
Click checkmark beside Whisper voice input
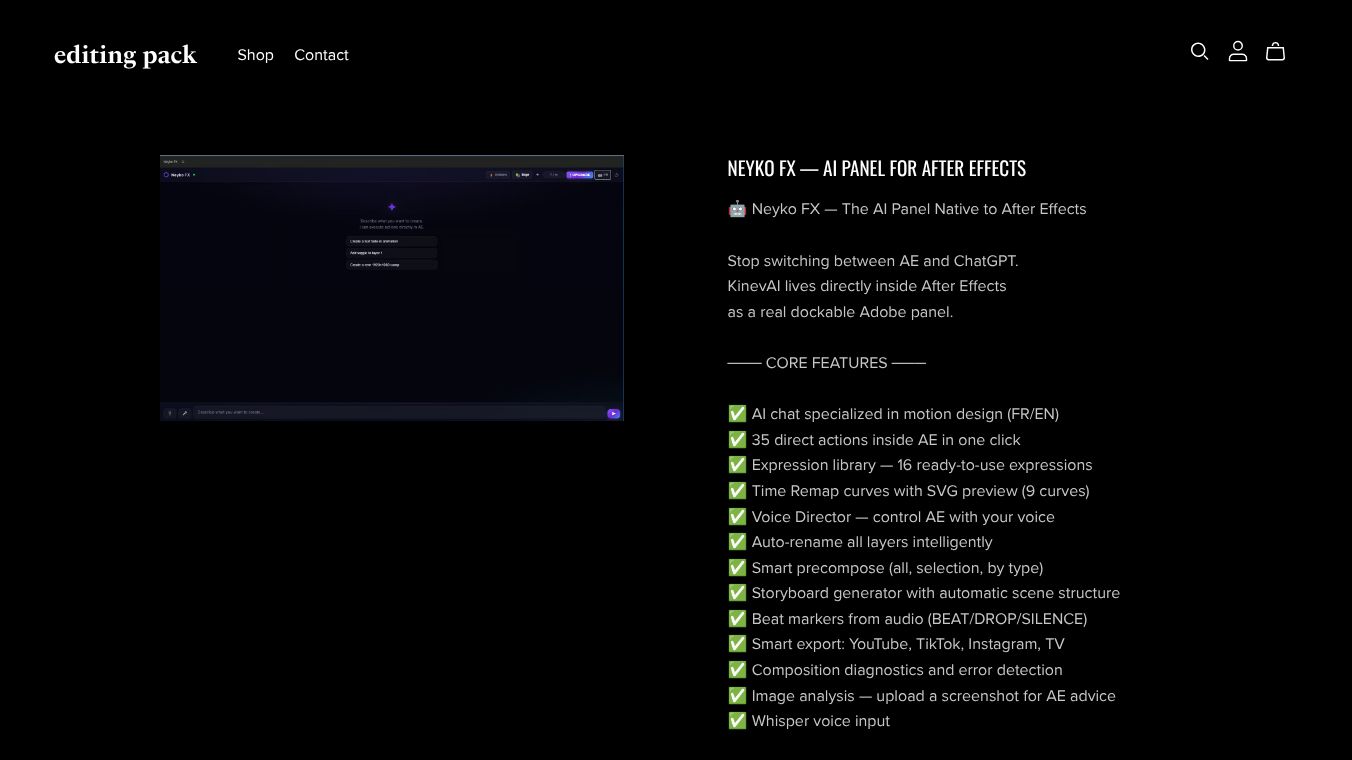tap(737, 721)
